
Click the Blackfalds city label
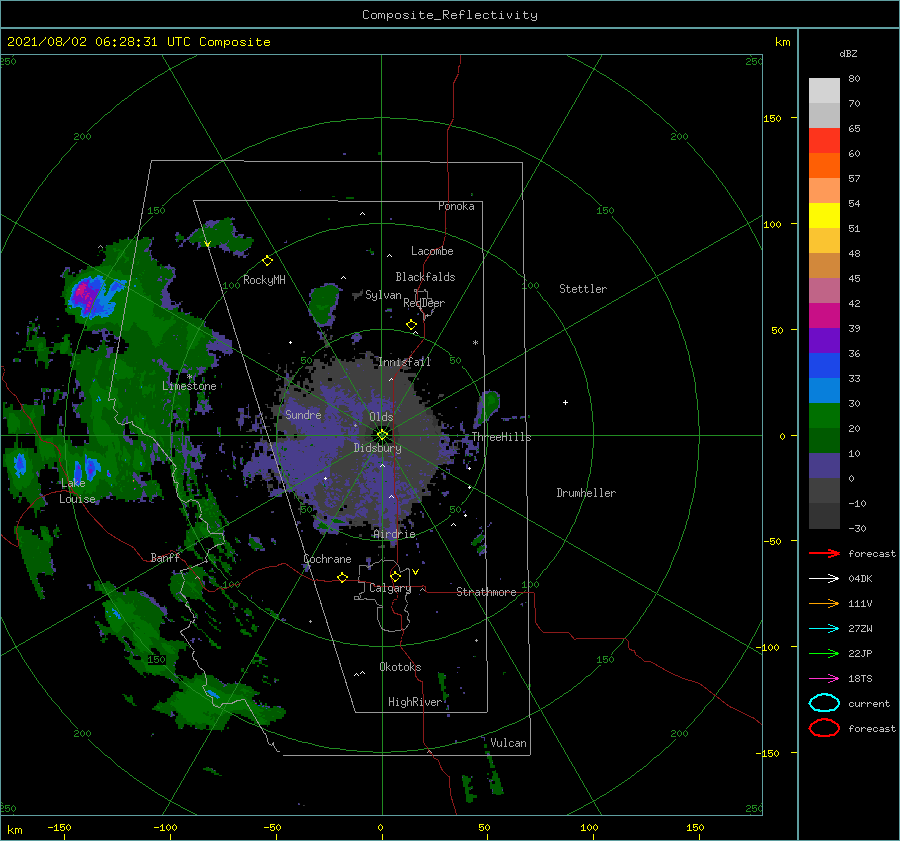point(425,277)
